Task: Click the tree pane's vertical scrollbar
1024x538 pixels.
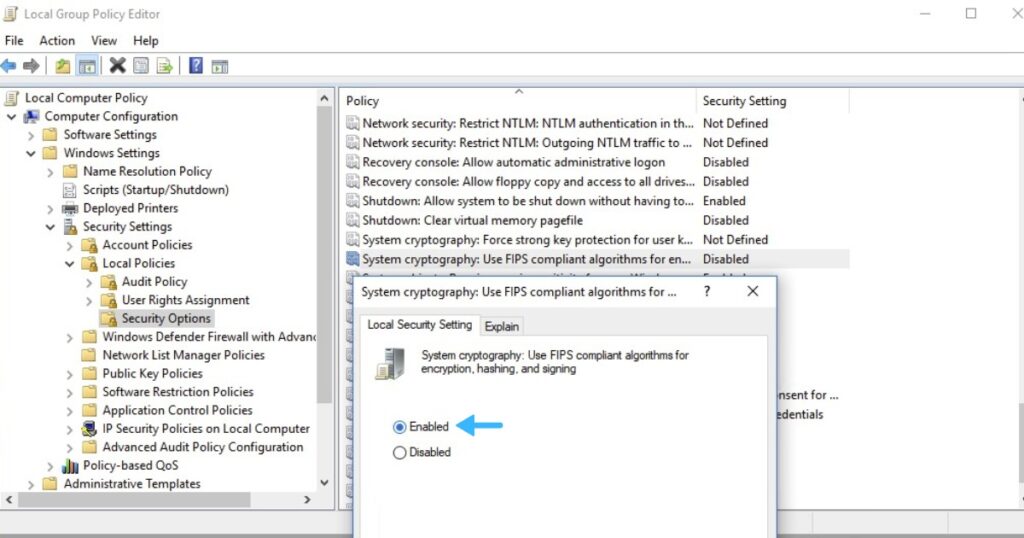Action: coord(324,250)
